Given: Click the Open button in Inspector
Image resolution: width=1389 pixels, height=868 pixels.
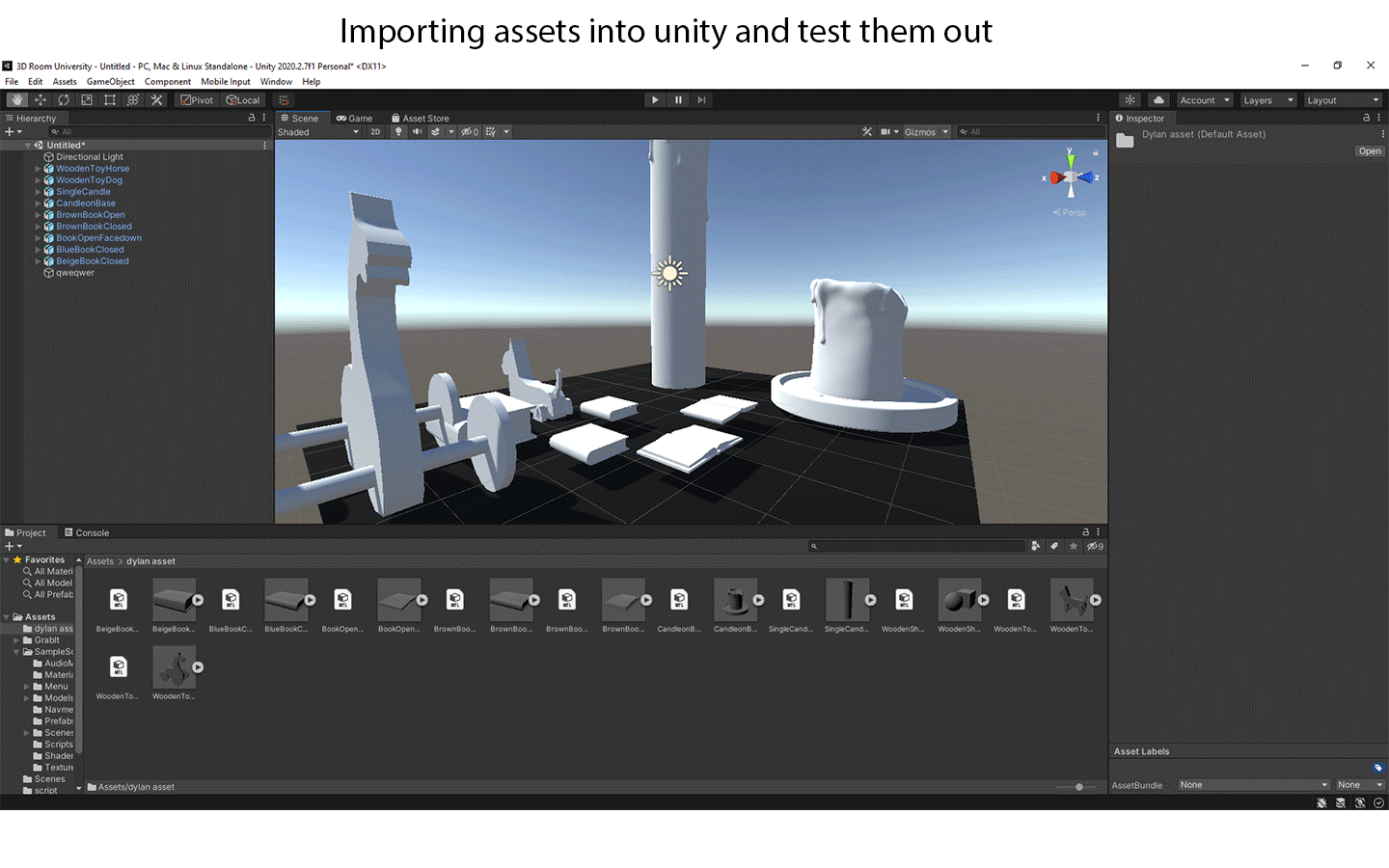Looking at the screenshot, I should [x=1370, y=151].
